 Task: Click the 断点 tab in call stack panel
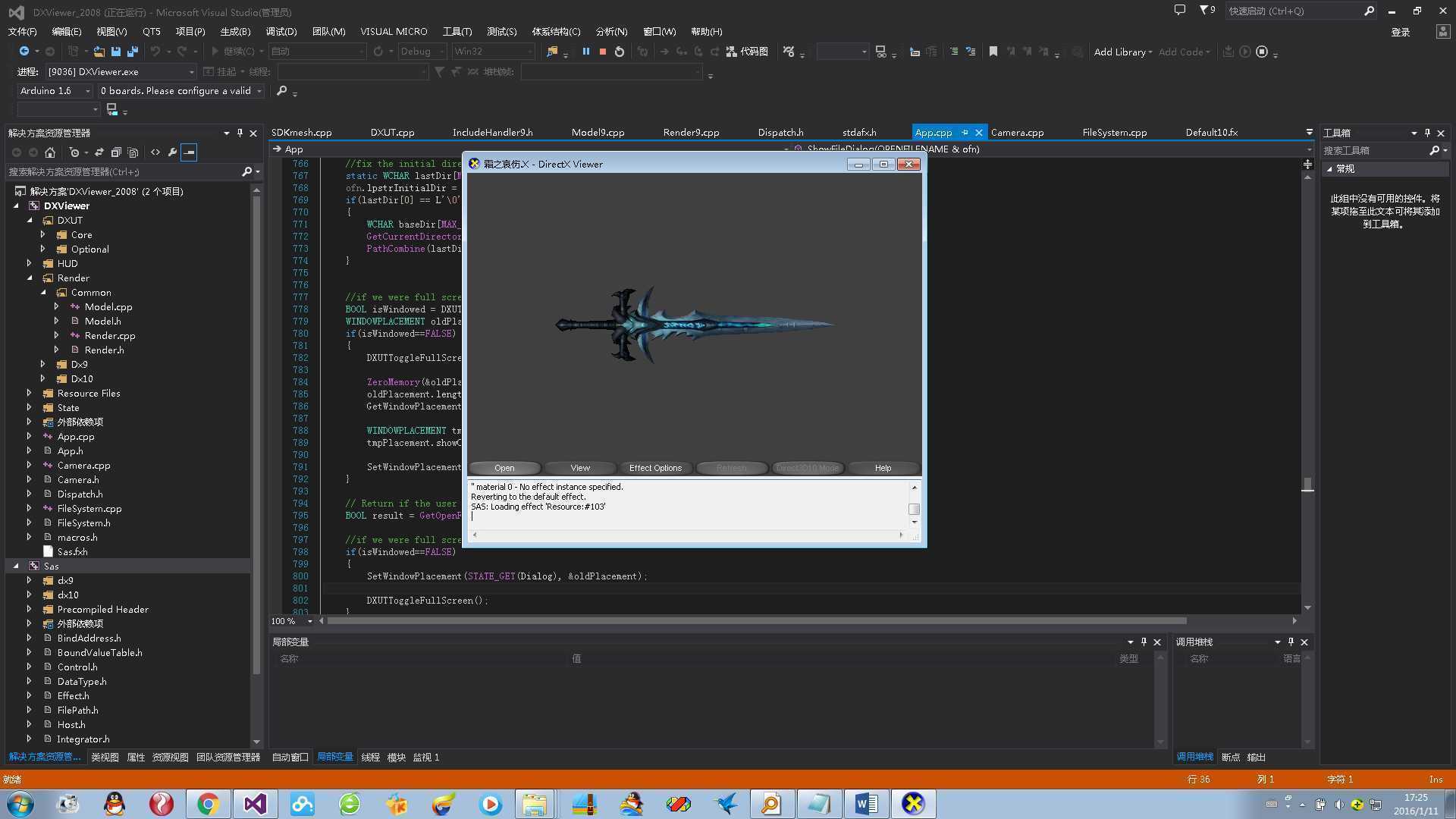click(1231, 758)
